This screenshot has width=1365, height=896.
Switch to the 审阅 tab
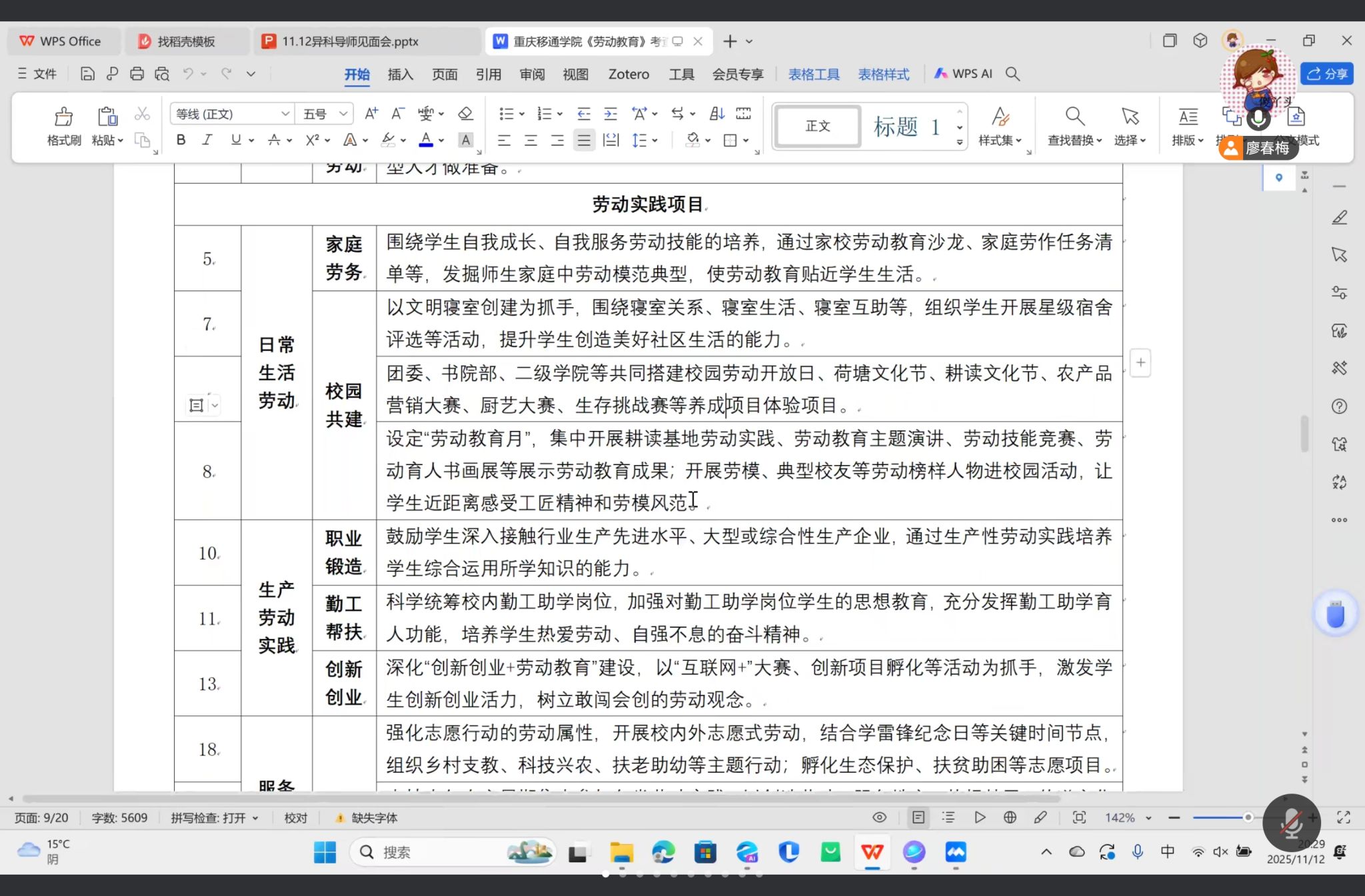pyautogui.click(x=533, y=74)
